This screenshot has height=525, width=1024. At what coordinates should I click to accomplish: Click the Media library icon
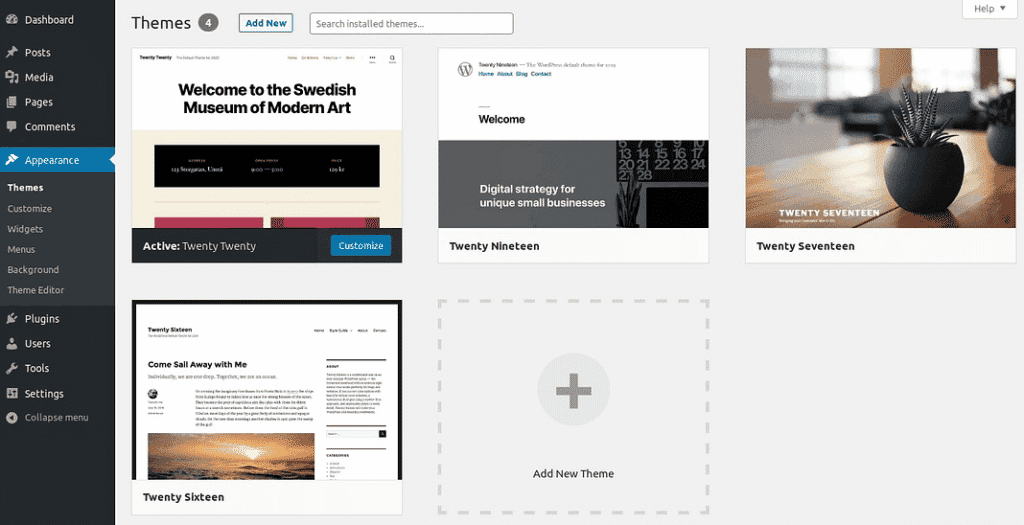[12, 77]
